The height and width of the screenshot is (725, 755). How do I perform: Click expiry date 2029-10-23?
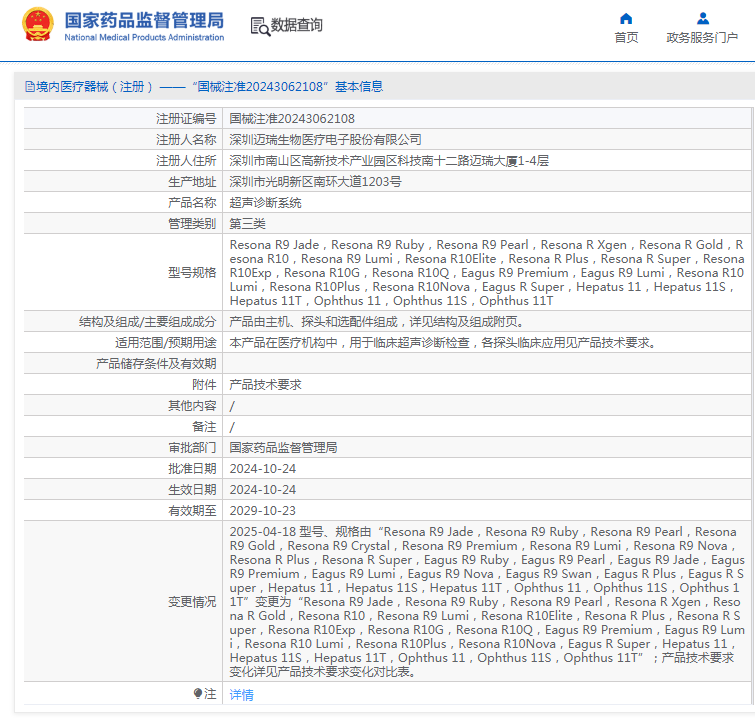(x=262, y=511)
